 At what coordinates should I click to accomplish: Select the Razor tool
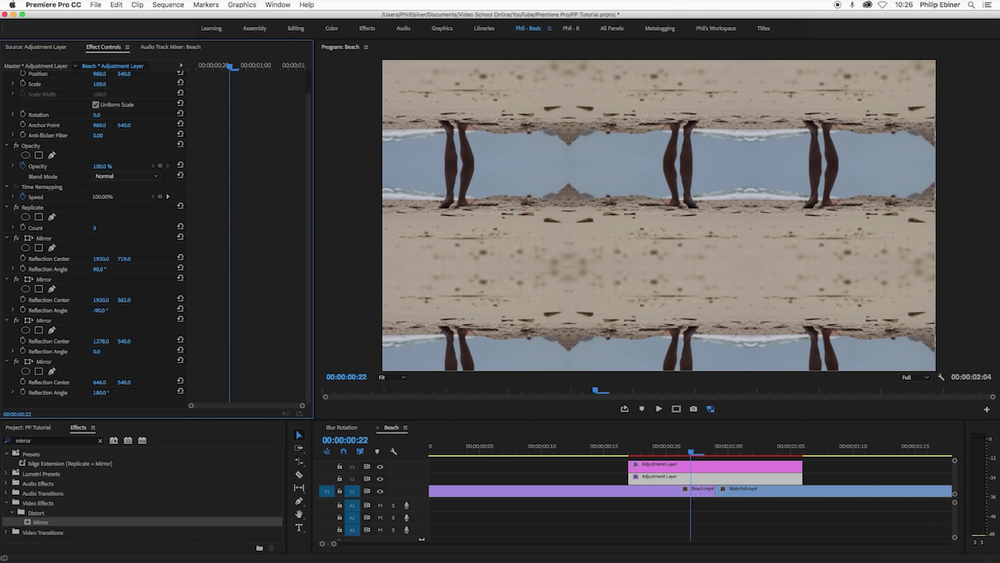click(299, 475)
